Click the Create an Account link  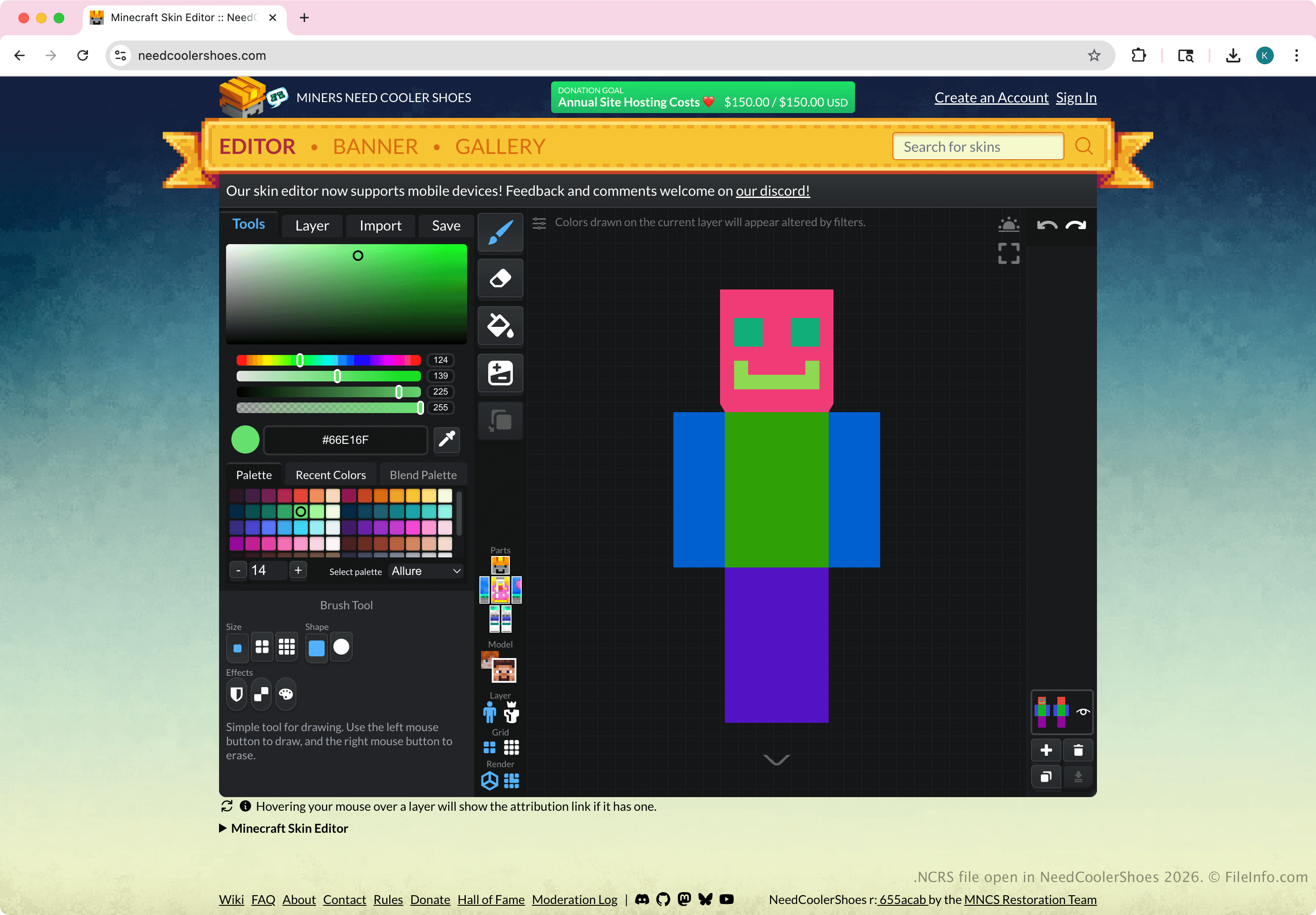point(991,98)
